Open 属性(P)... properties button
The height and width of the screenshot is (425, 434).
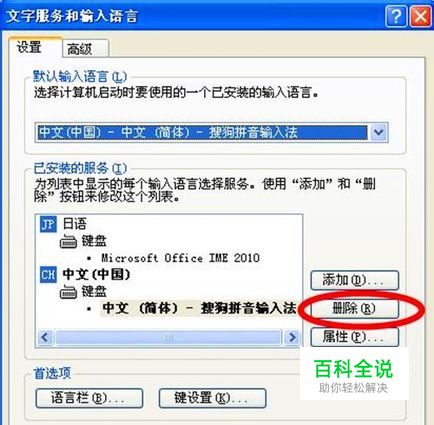click(355, 337)
